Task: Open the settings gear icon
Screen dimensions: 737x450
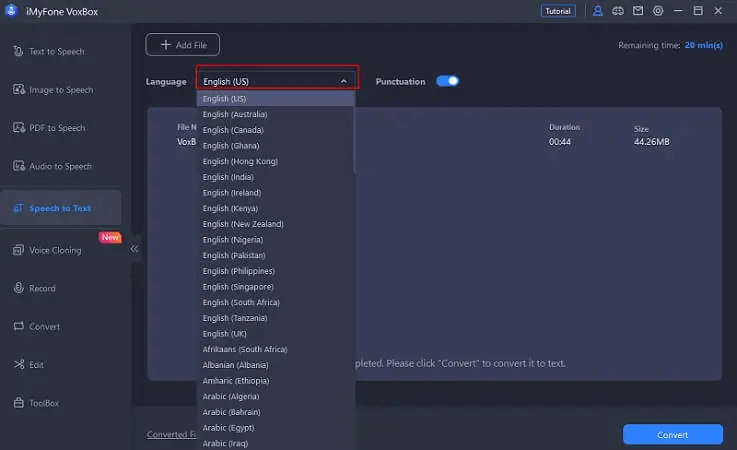Action: tap(658, 11)
